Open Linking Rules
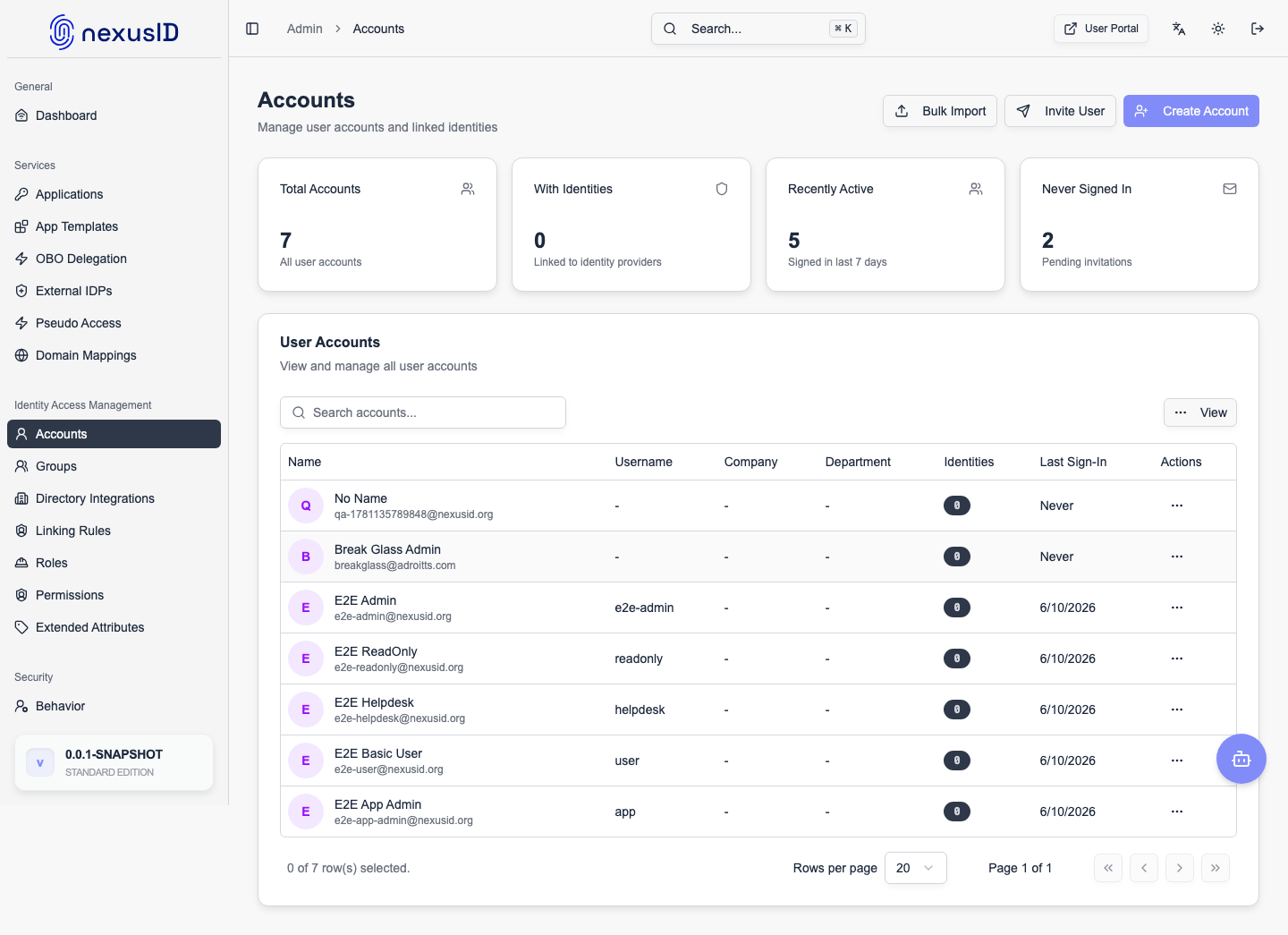1288x935 pixels. pos(114,531)
